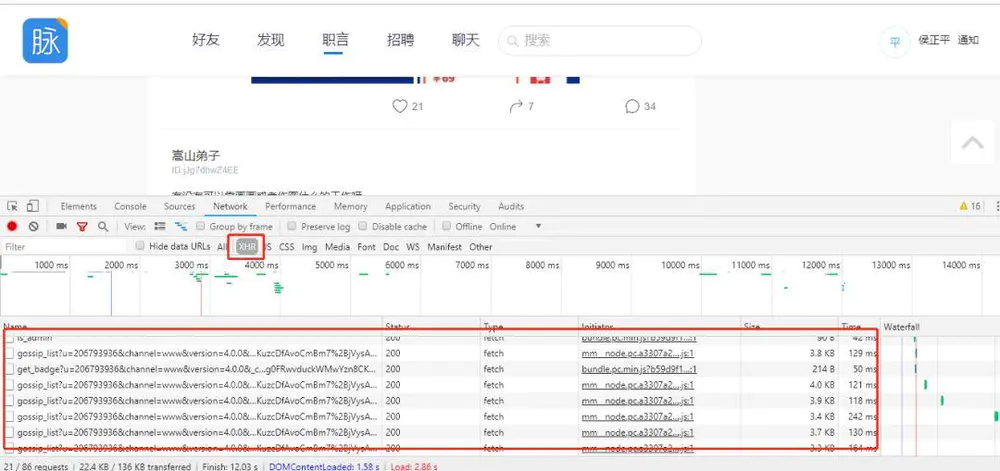Select the large request rows view icon
The image size is (1000, 471).
pos(160,226)
